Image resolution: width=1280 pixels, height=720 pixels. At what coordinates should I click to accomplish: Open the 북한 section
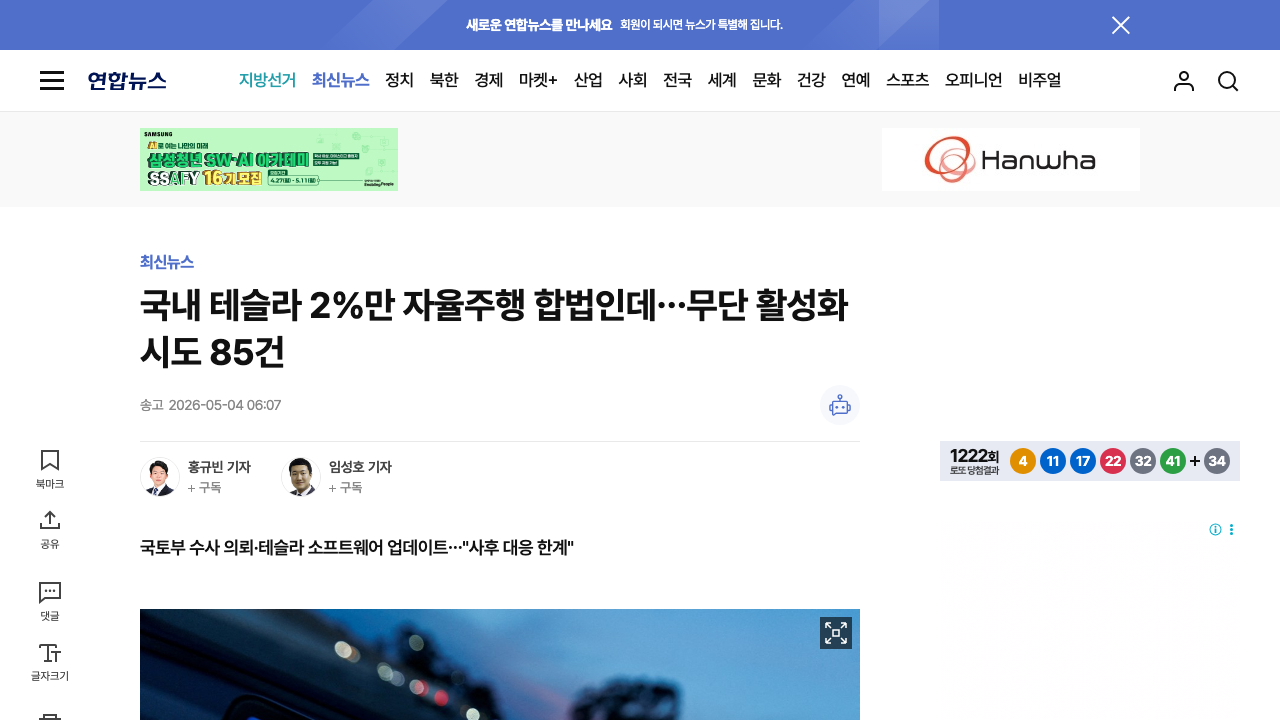444,80
